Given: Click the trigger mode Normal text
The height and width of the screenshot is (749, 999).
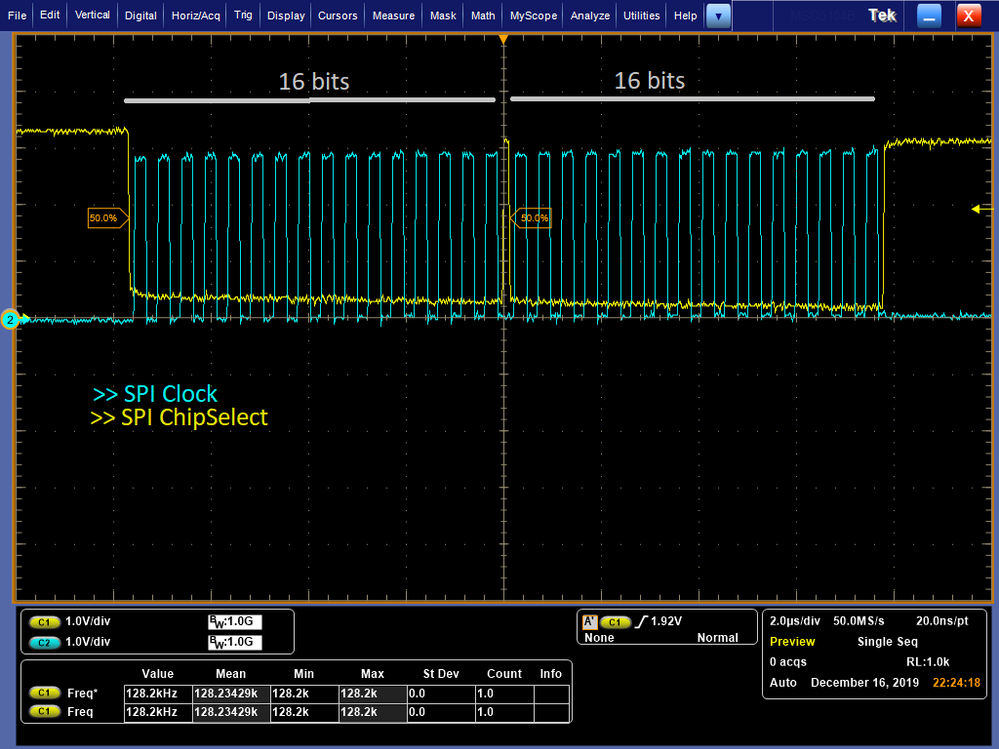Looking at the screenshot, I should click(717, 638).
